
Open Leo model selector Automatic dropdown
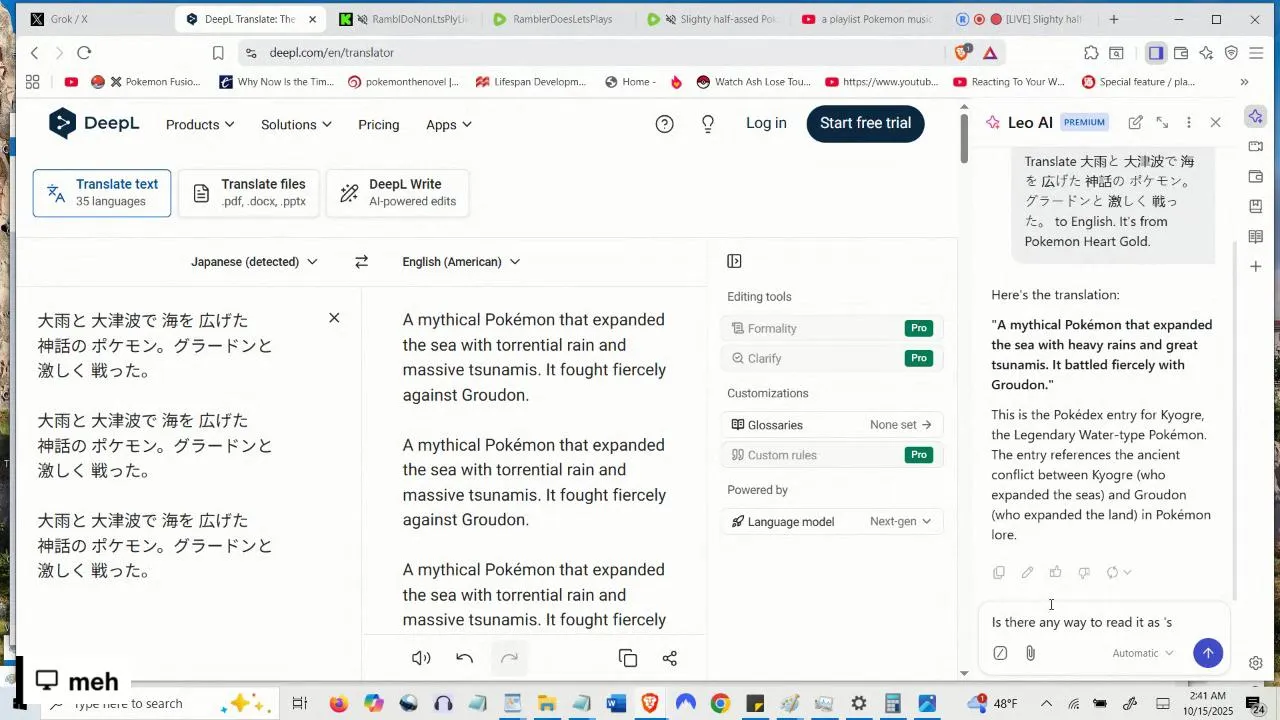tap(1143, 653)
